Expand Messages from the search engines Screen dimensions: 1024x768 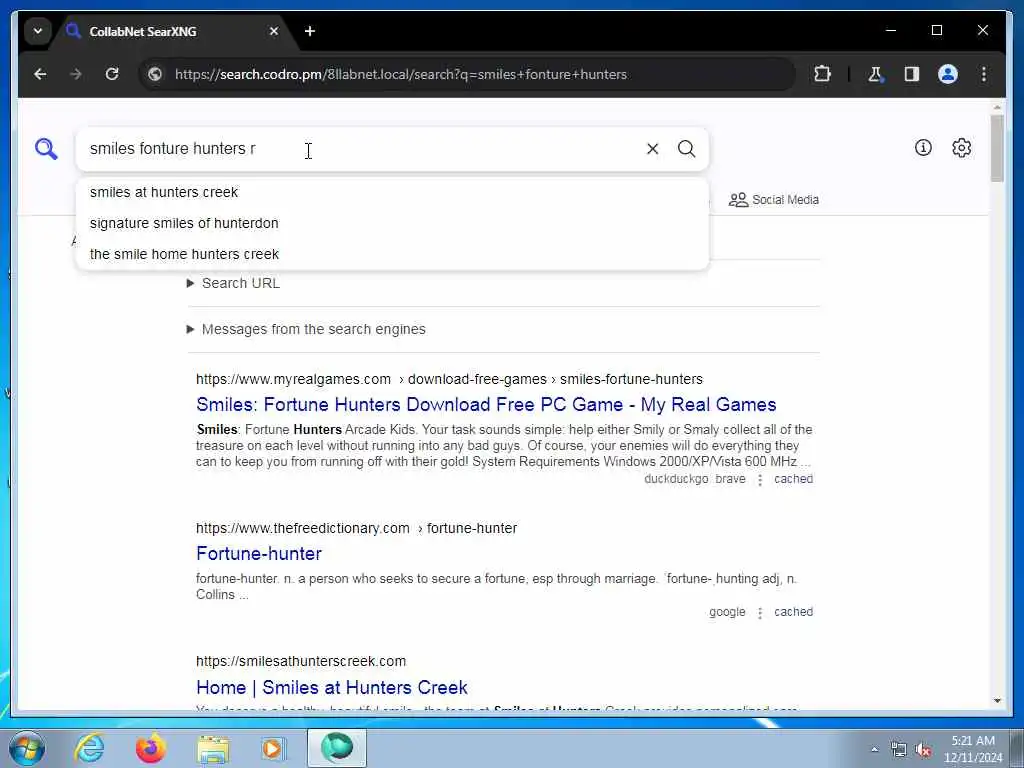306,329
